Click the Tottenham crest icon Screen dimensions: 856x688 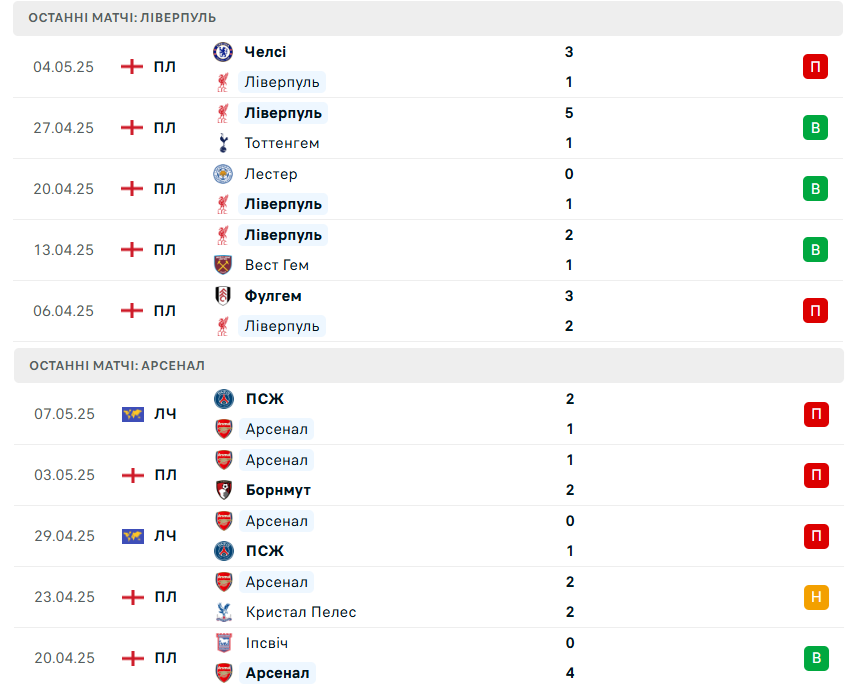pyautogui.click(x=223, y=143)
